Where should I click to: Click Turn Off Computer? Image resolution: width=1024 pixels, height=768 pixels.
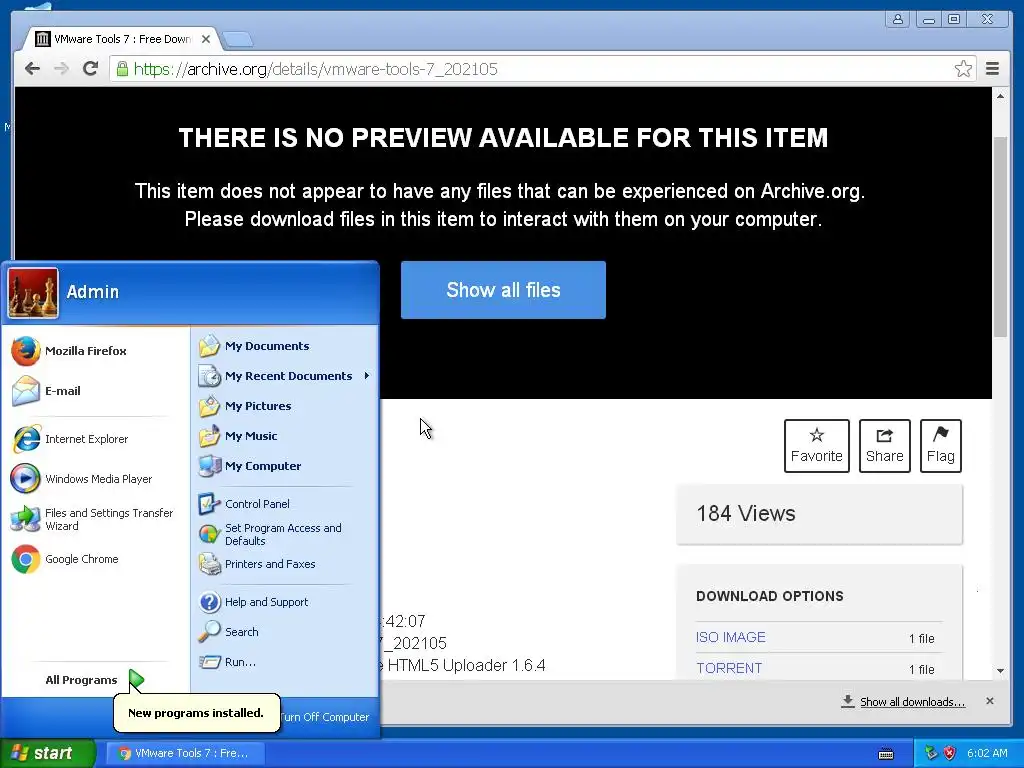tap(325, 717)
